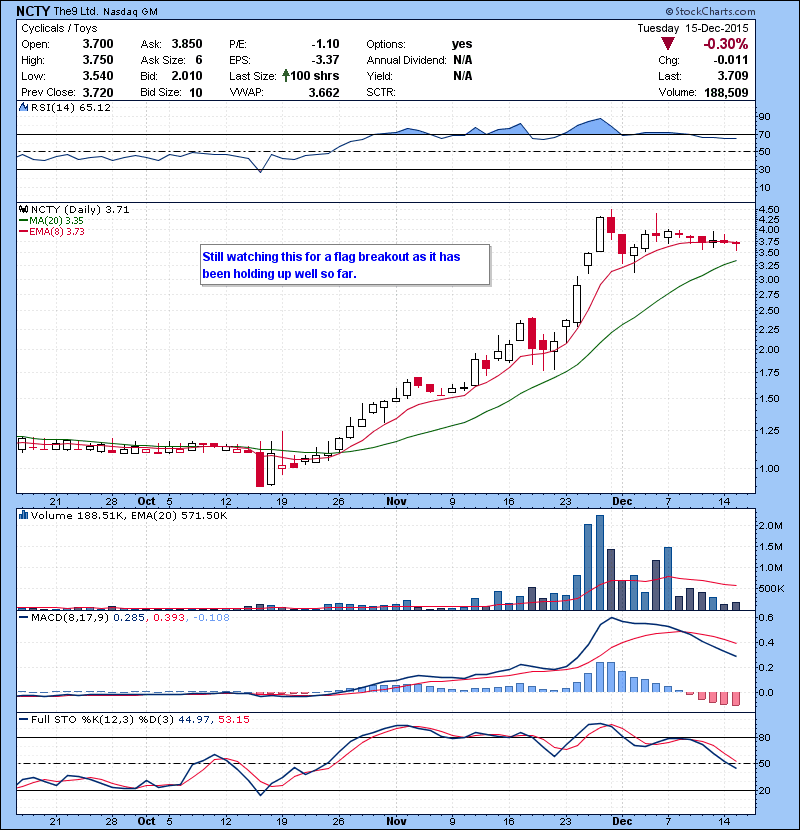The height and width of the screenshot is (830, 800).
Task: Click the 2.0M mark on the volume axis
Action: point(770,526)
